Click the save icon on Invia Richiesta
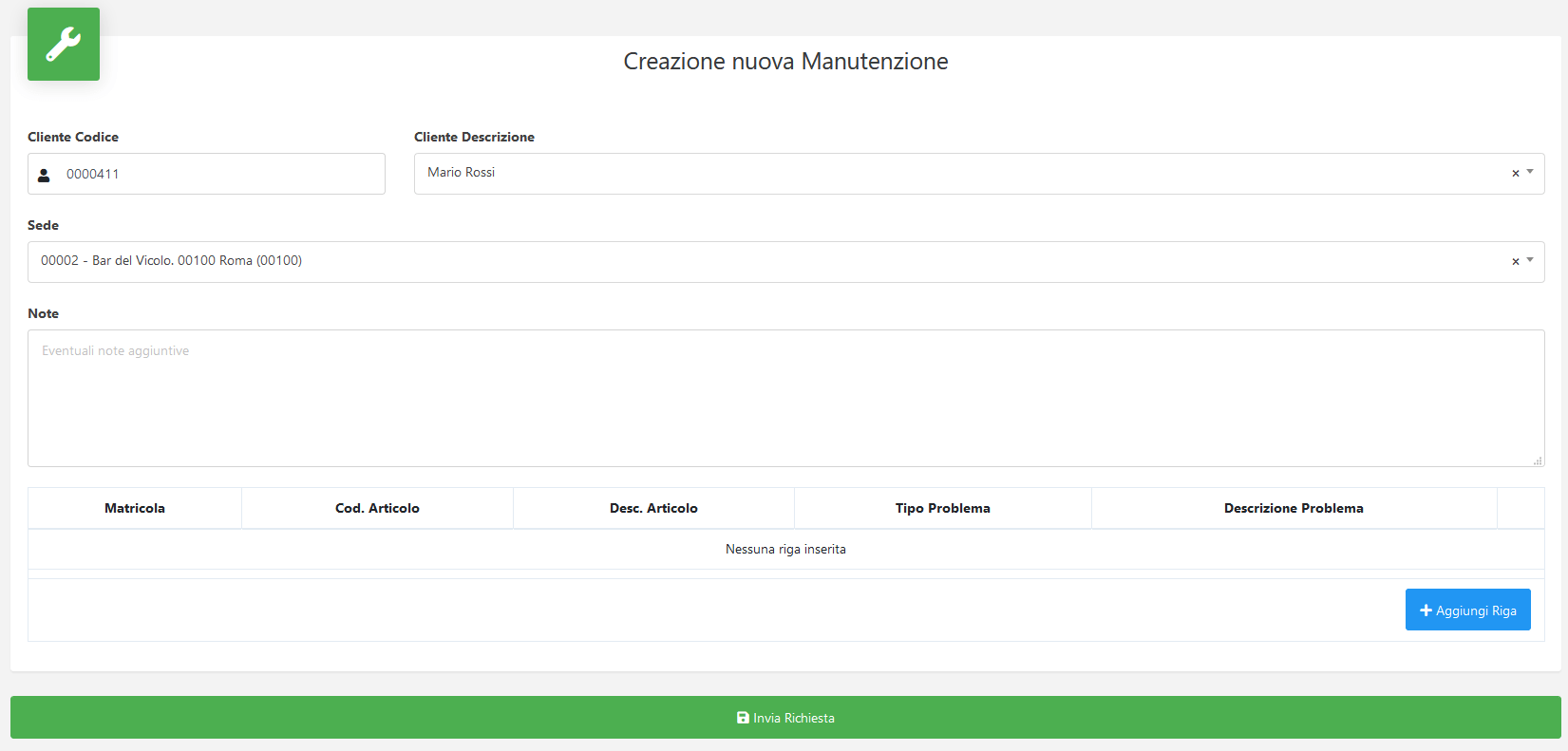 tap(743, 718)
